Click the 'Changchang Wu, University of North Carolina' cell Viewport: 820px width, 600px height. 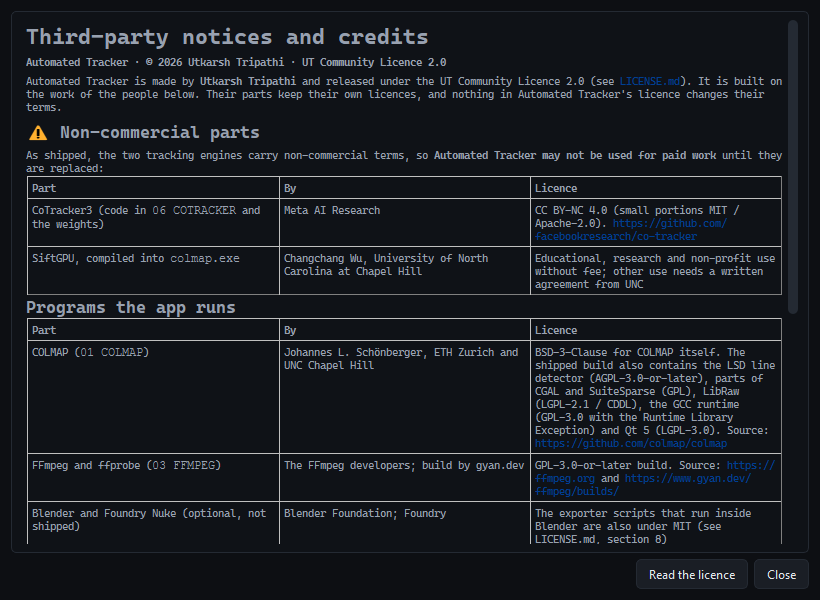[405, 270]
